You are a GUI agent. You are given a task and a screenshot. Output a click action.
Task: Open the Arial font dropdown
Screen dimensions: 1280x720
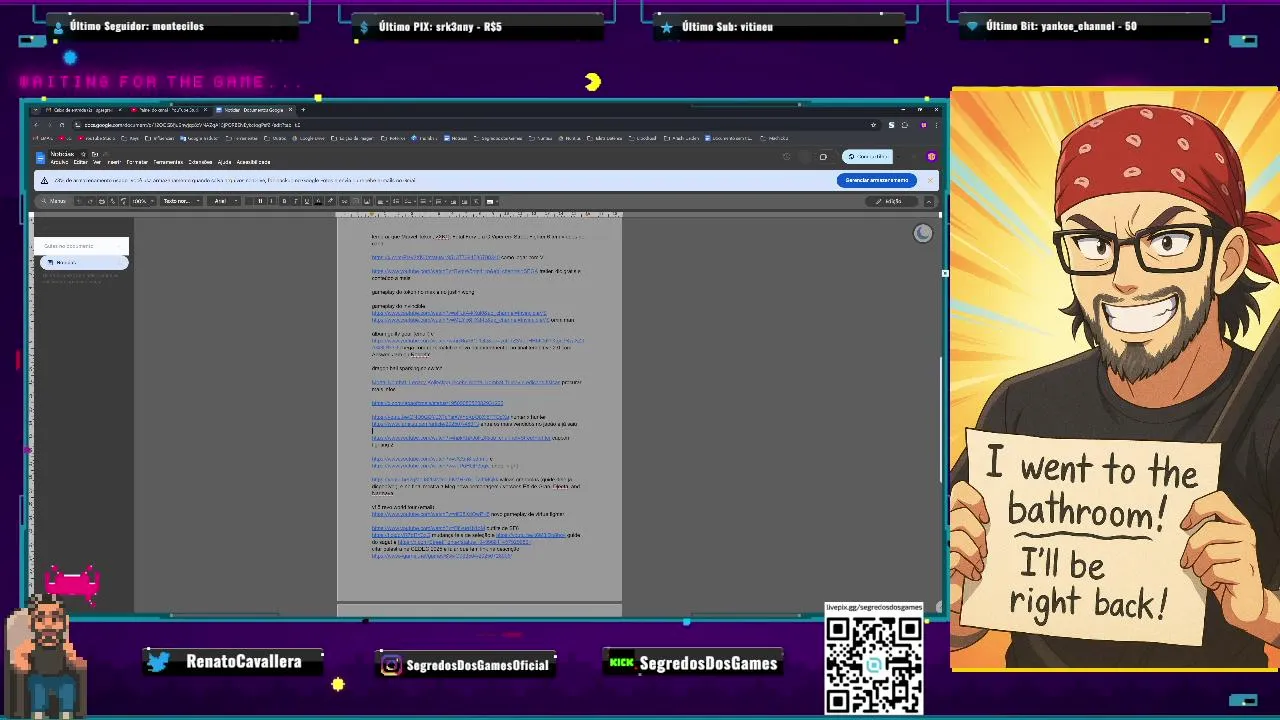click(225, 201)
